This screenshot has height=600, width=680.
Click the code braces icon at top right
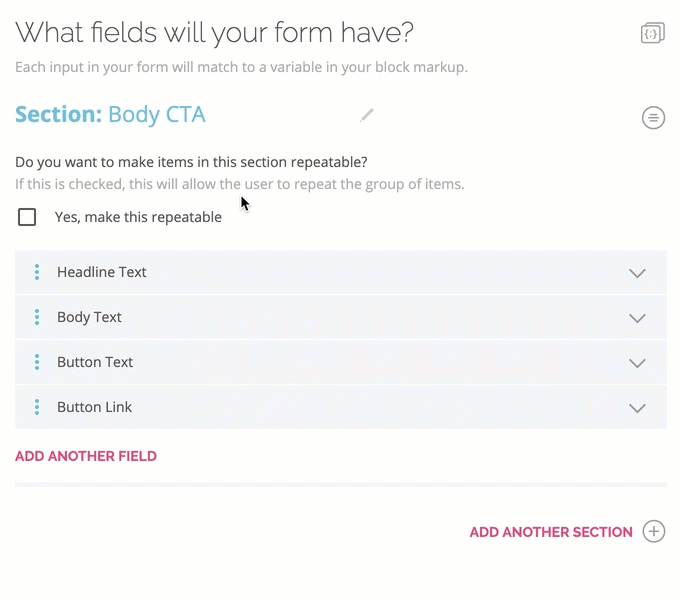(652, 33)
